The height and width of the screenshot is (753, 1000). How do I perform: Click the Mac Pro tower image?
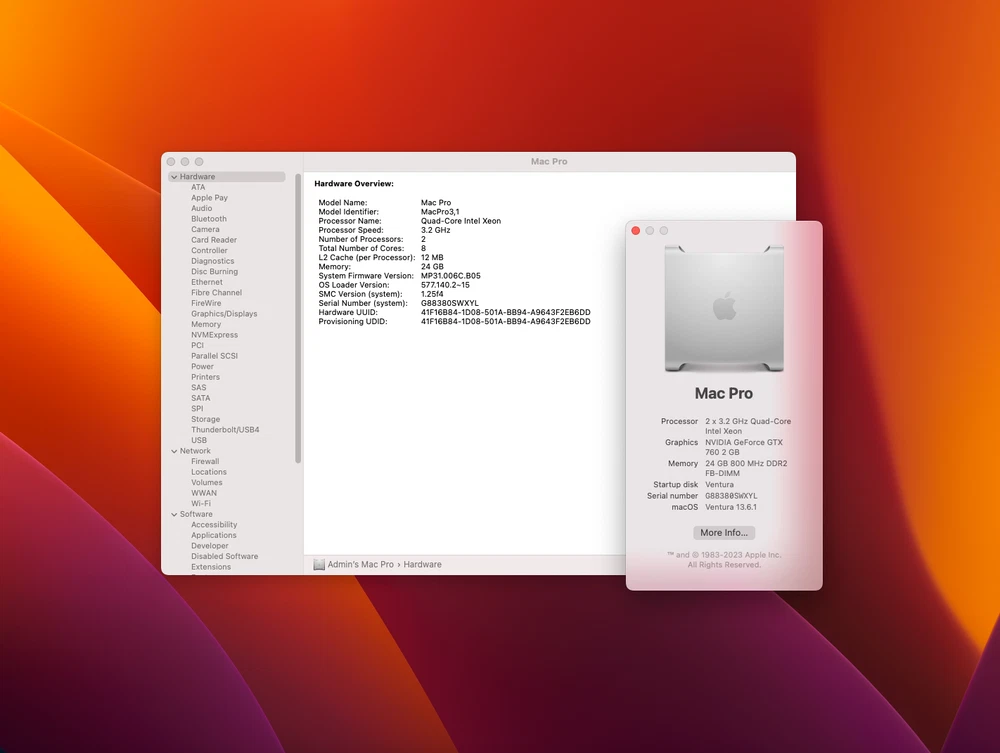[x=724, y=309]
